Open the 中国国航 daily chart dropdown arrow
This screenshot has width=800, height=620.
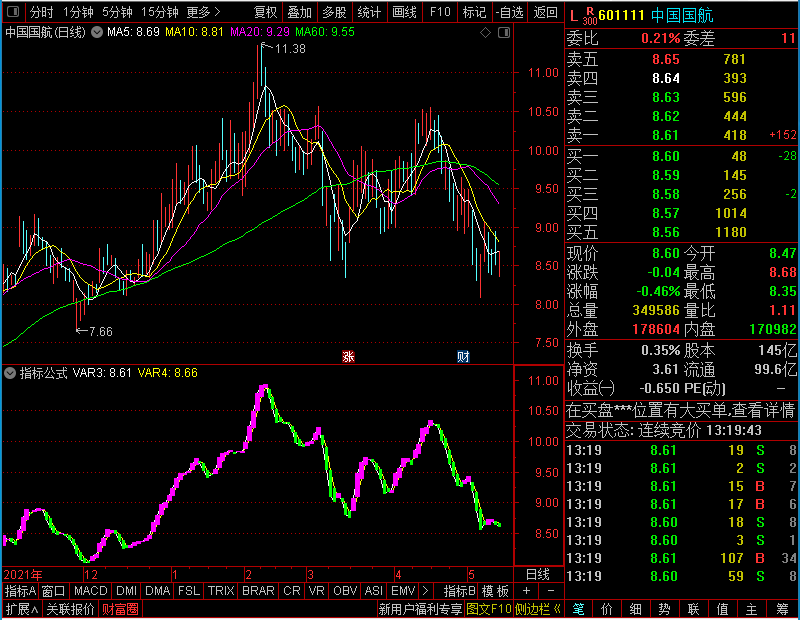coord(97,32)
